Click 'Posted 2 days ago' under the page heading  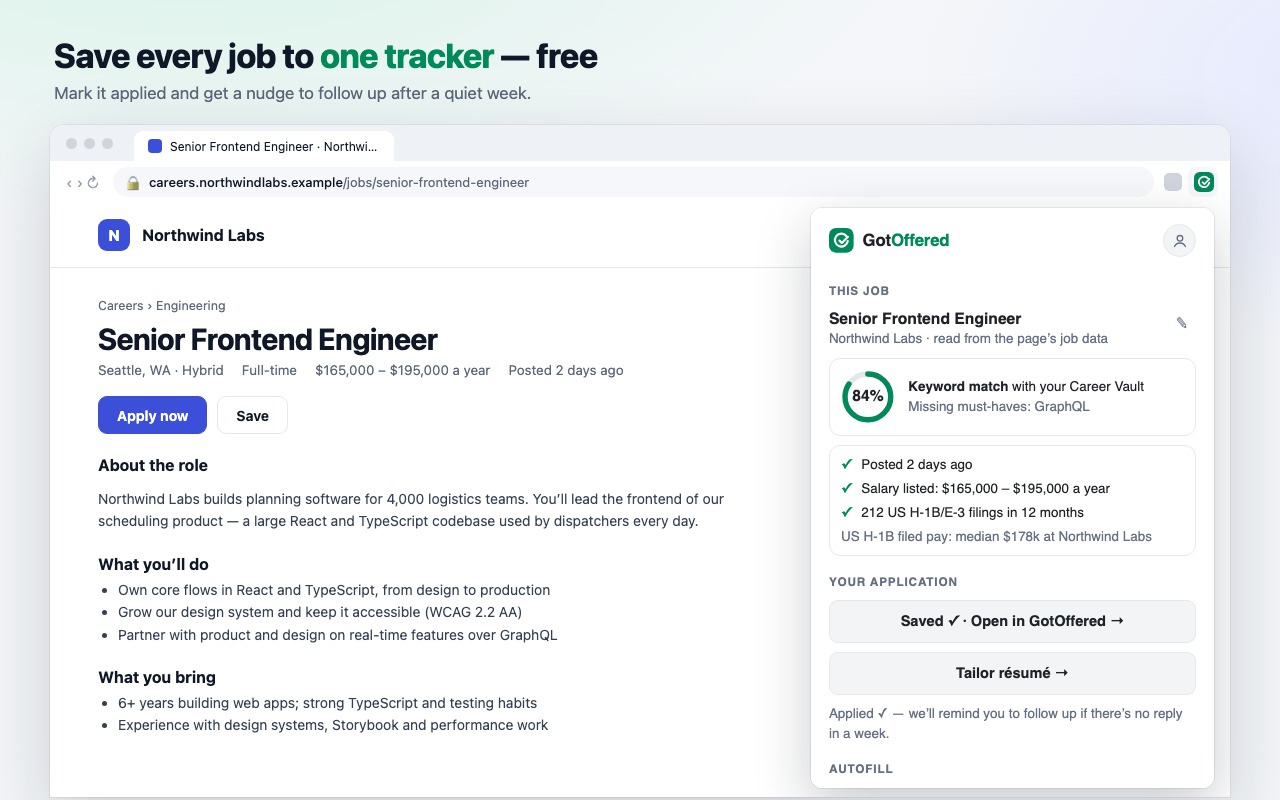566,370
